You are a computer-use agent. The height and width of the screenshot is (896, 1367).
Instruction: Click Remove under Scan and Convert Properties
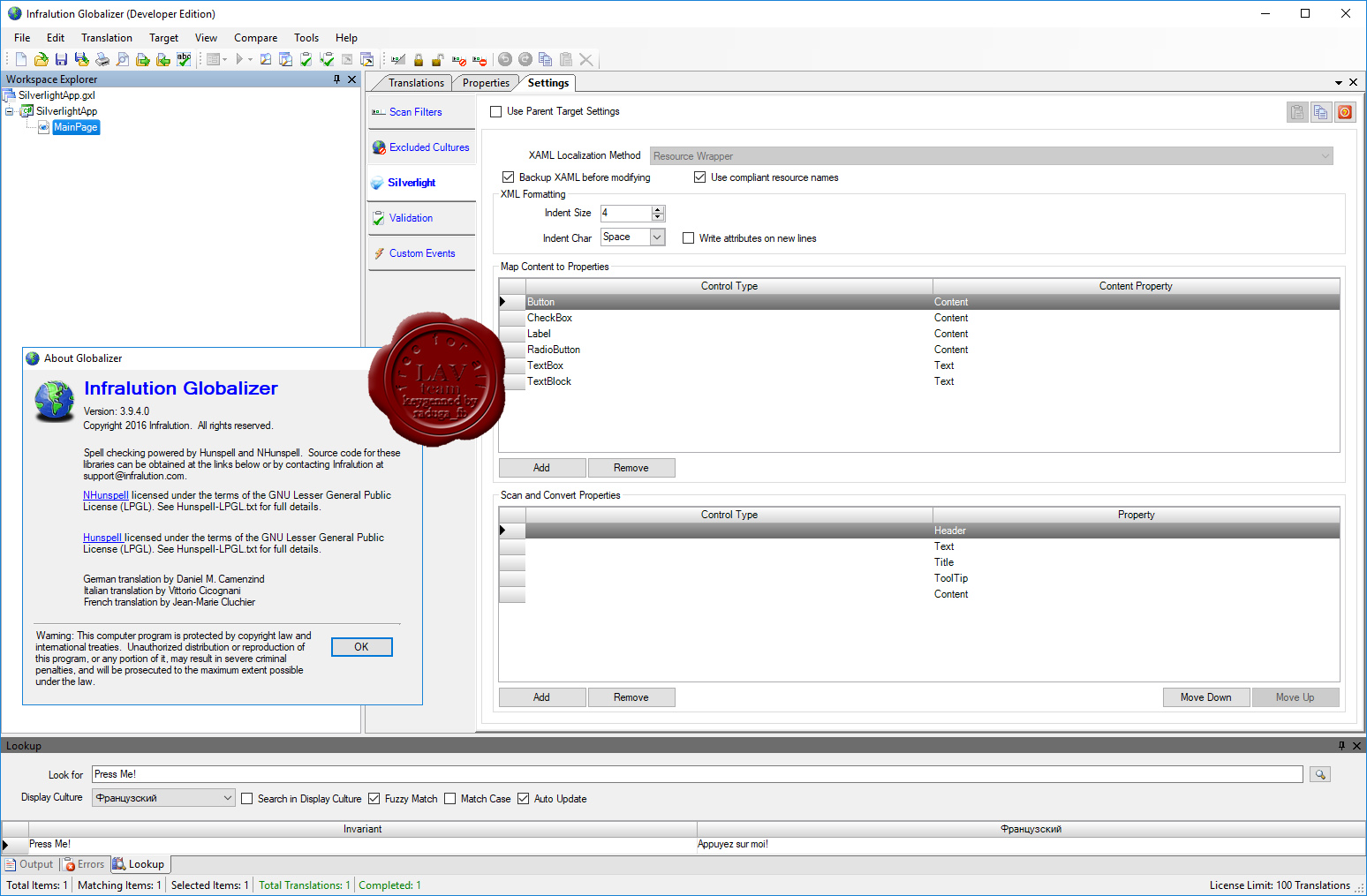(x=631, y=697)
